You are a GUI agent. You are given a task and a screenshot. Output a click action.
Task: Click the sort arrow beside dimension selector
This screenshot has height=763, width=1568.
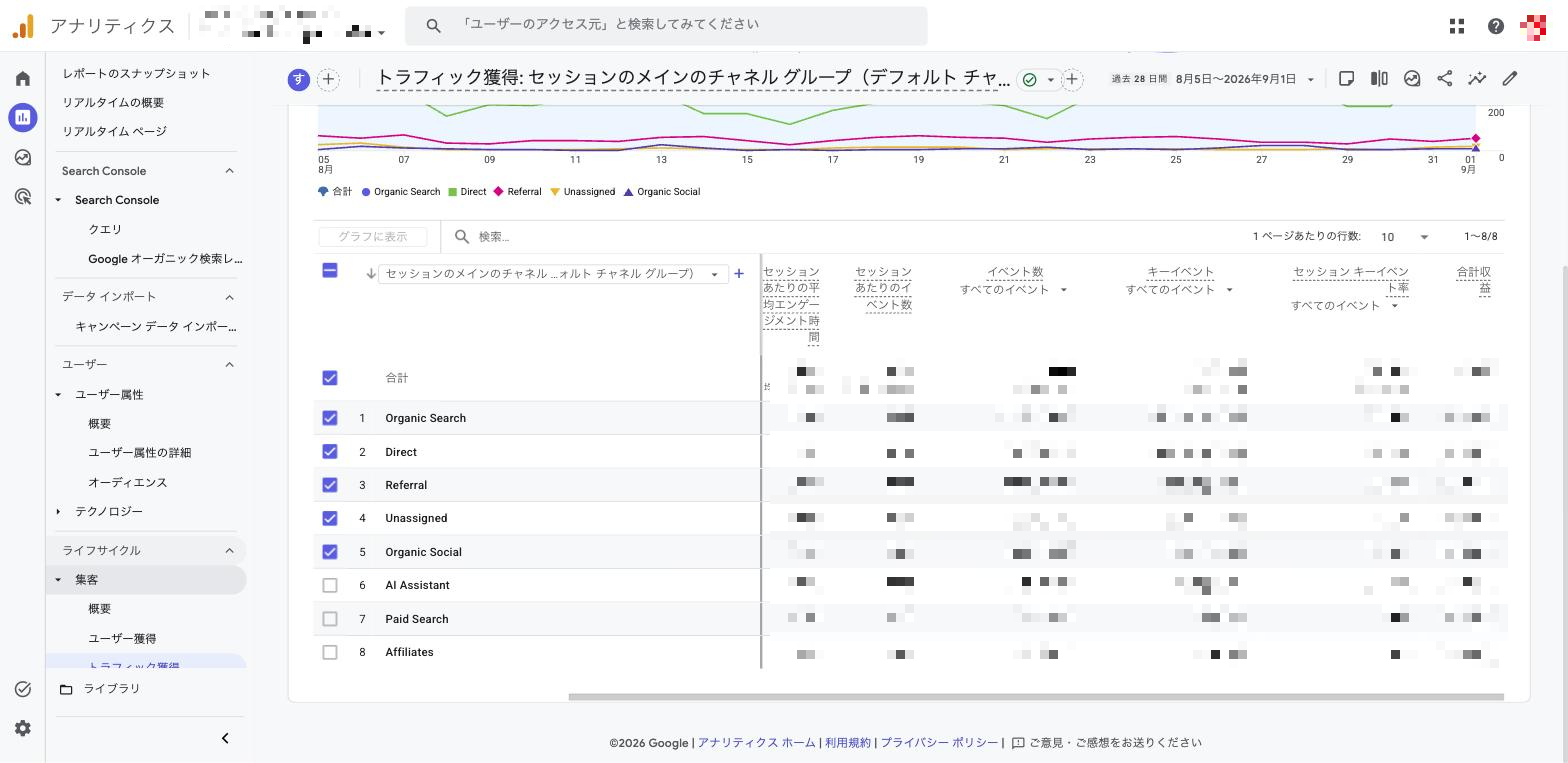pos(371,273)
